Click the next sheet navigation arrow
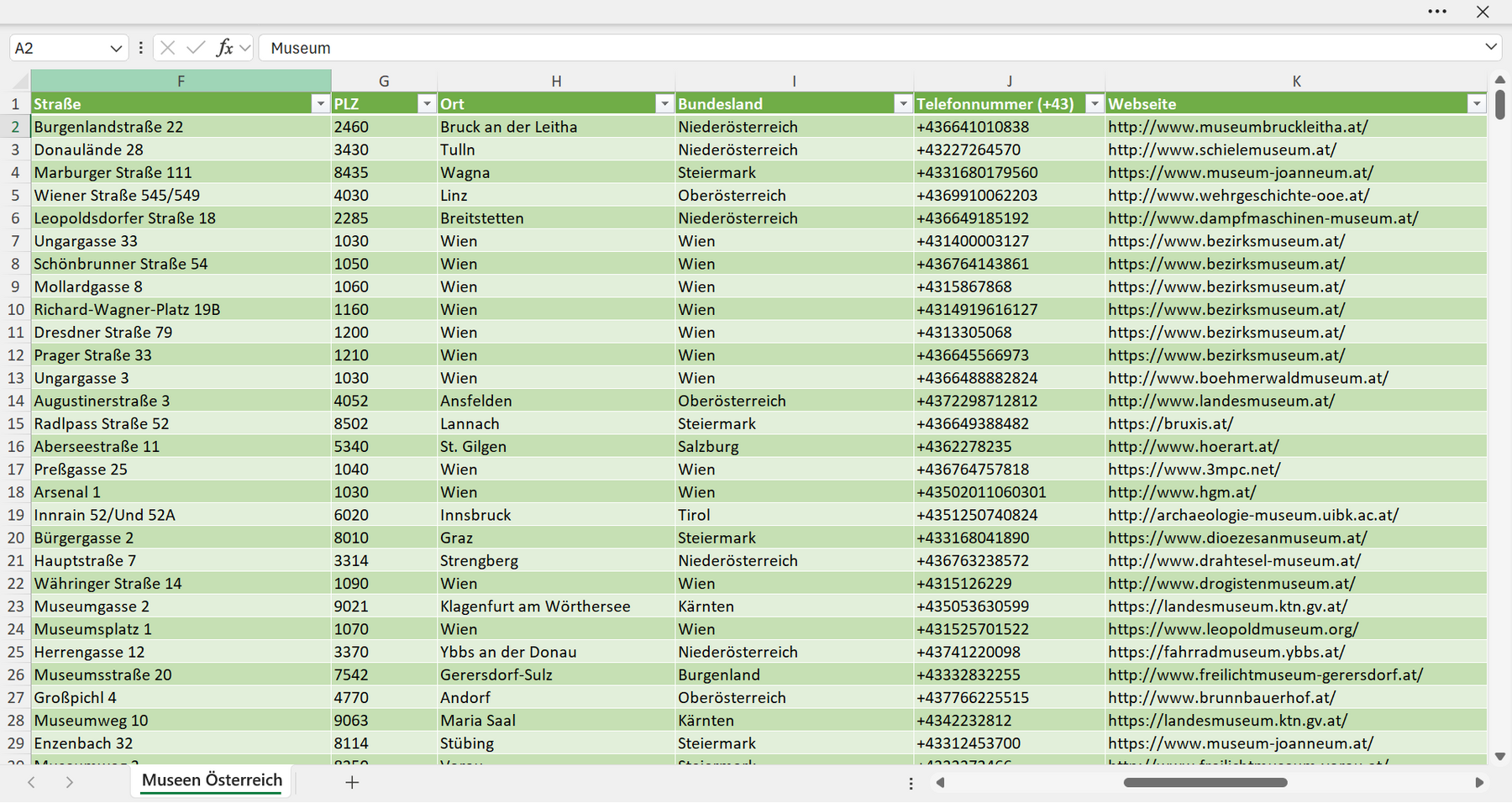Screen dimensions: 1512x803 click(70, 782)
